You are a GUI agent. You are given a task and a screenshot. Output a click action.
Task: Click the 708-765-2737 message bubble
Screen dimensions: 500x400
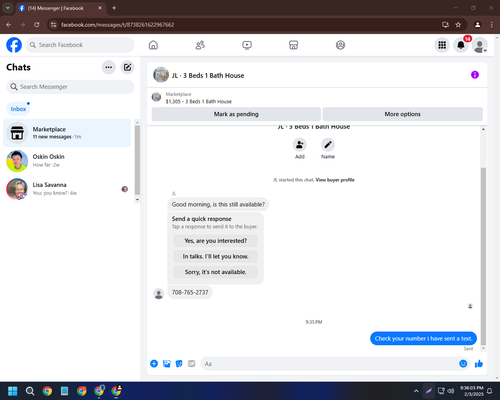[190, 292]
